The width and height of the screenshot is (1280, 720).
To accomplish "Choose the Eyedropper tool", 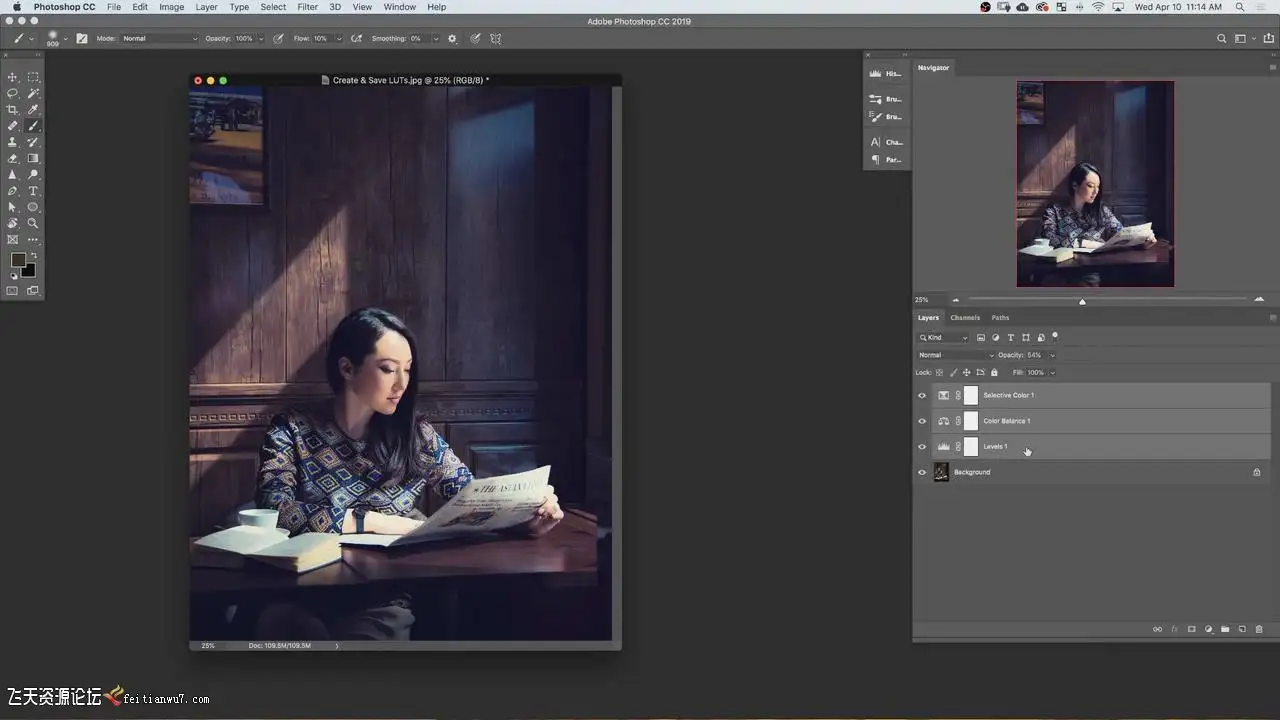I will [x=33, y=110].
